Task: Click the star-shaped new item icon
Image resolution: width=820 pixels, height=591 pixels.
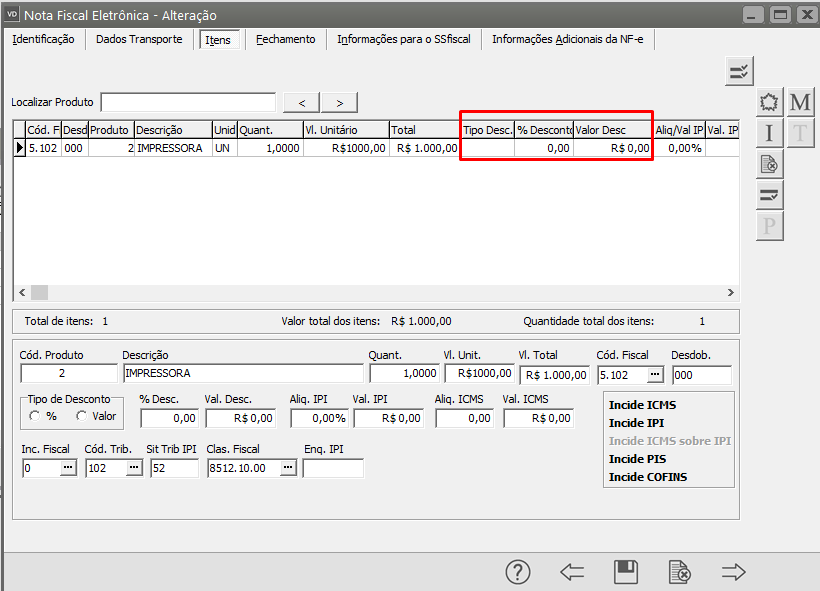Action: 769,102
